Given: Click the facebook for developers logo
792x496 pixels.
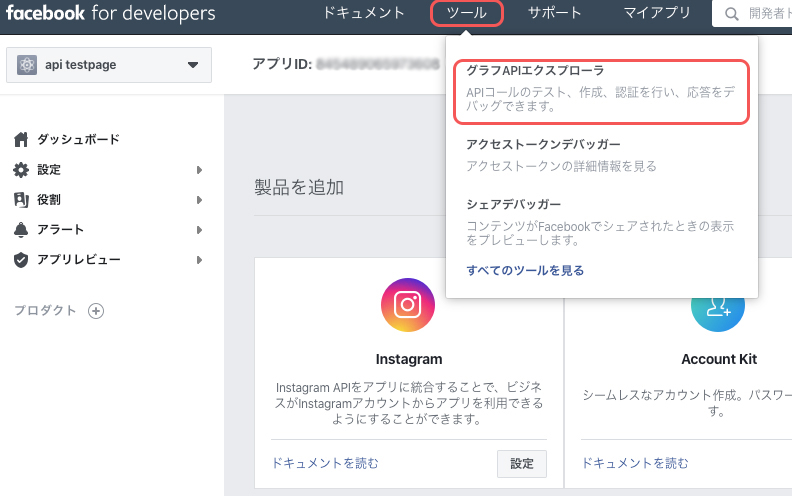Looking at the screenshot, I should coord(111,13).
